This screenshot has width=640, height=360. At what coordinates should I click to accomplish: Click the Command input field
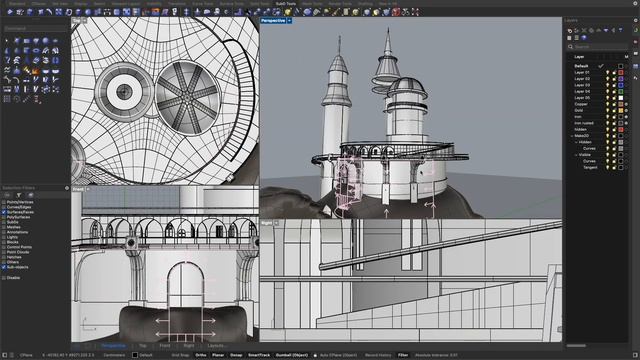pos(36,29)
